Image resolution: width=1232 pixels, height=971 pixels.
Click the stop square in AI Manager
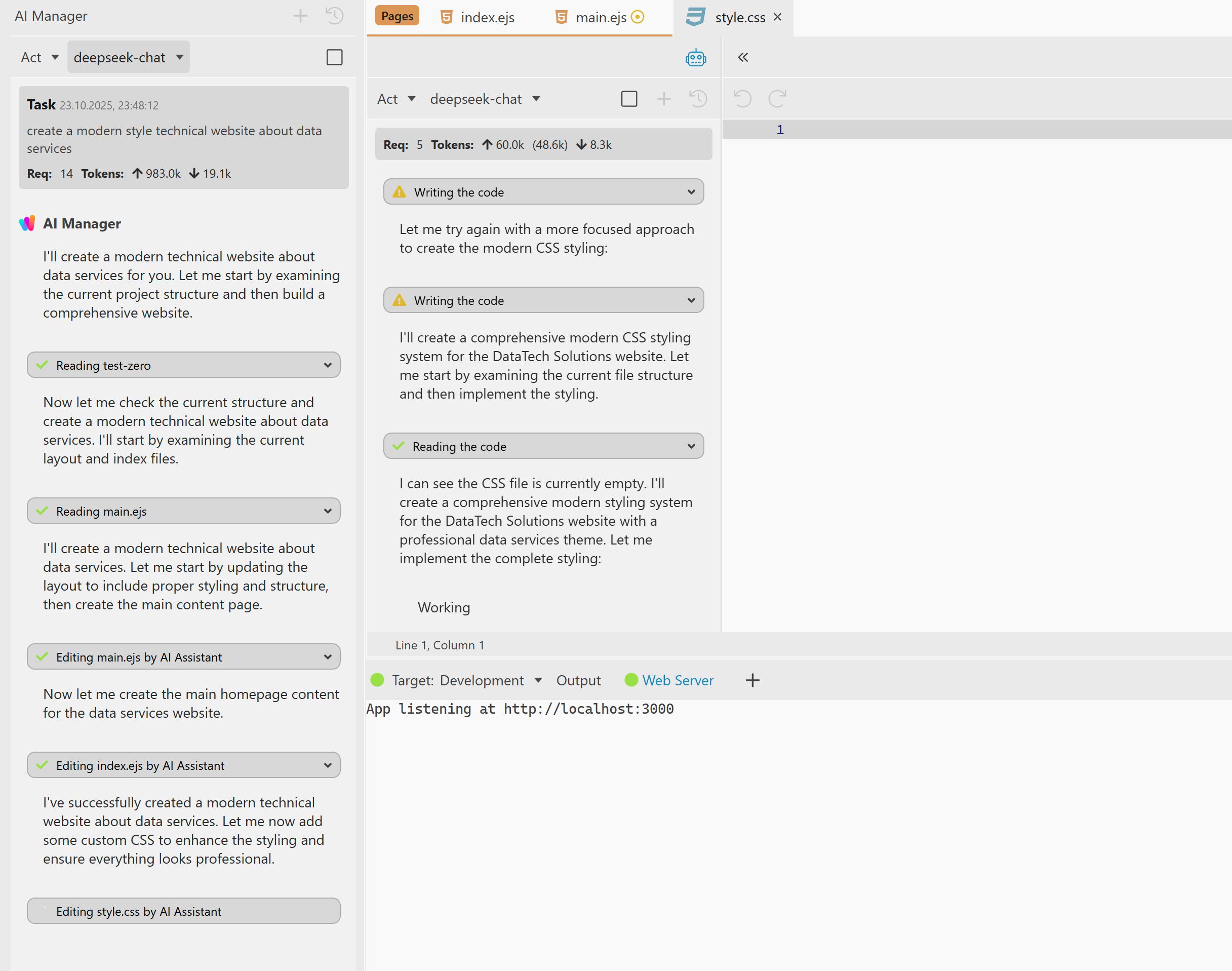click(x=335, y=57)
